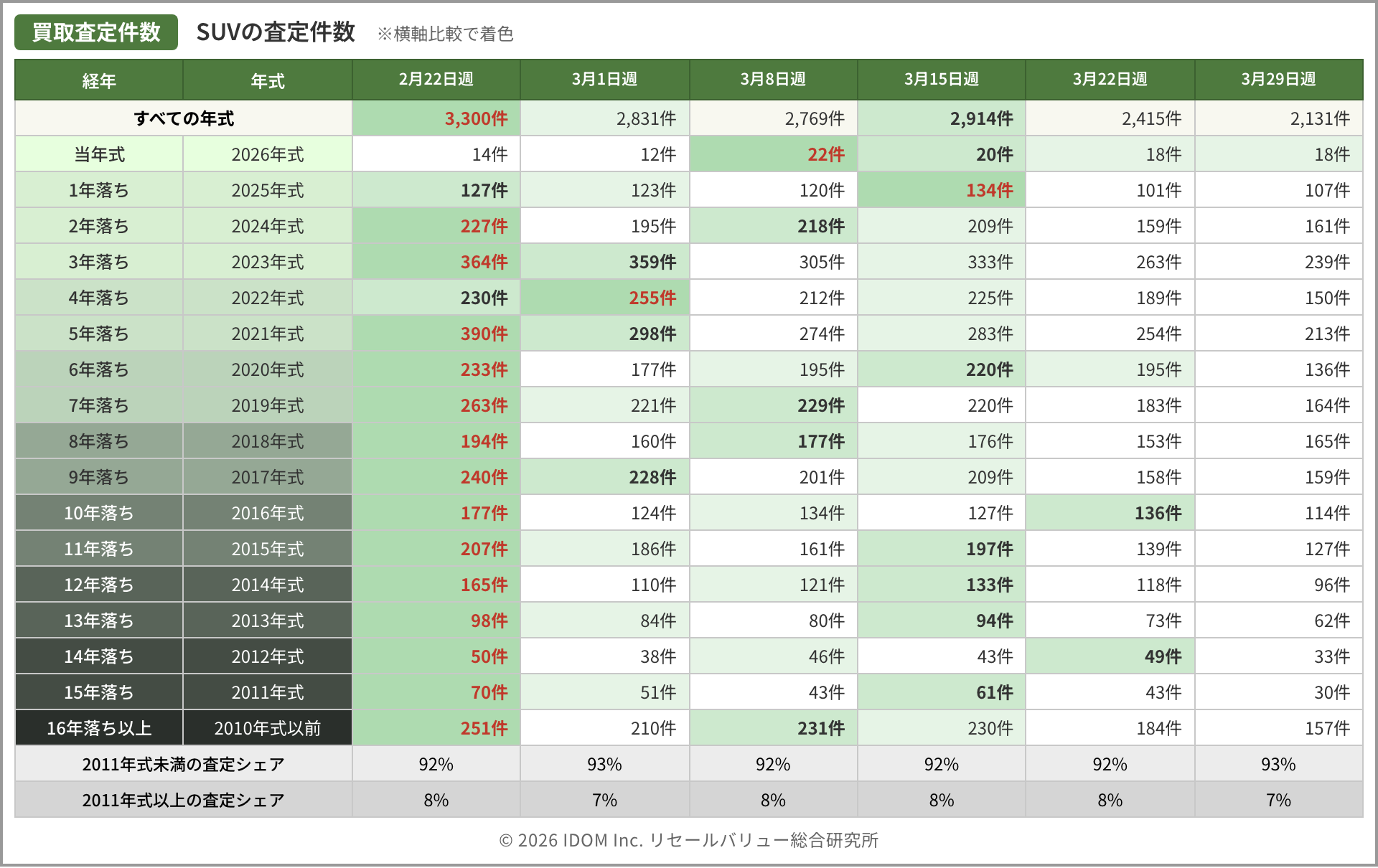Image resolution: width=1378 pixels, height=868 pixels.
Task: Click the 2010年式以前 cell
Action: coord(268,728)
